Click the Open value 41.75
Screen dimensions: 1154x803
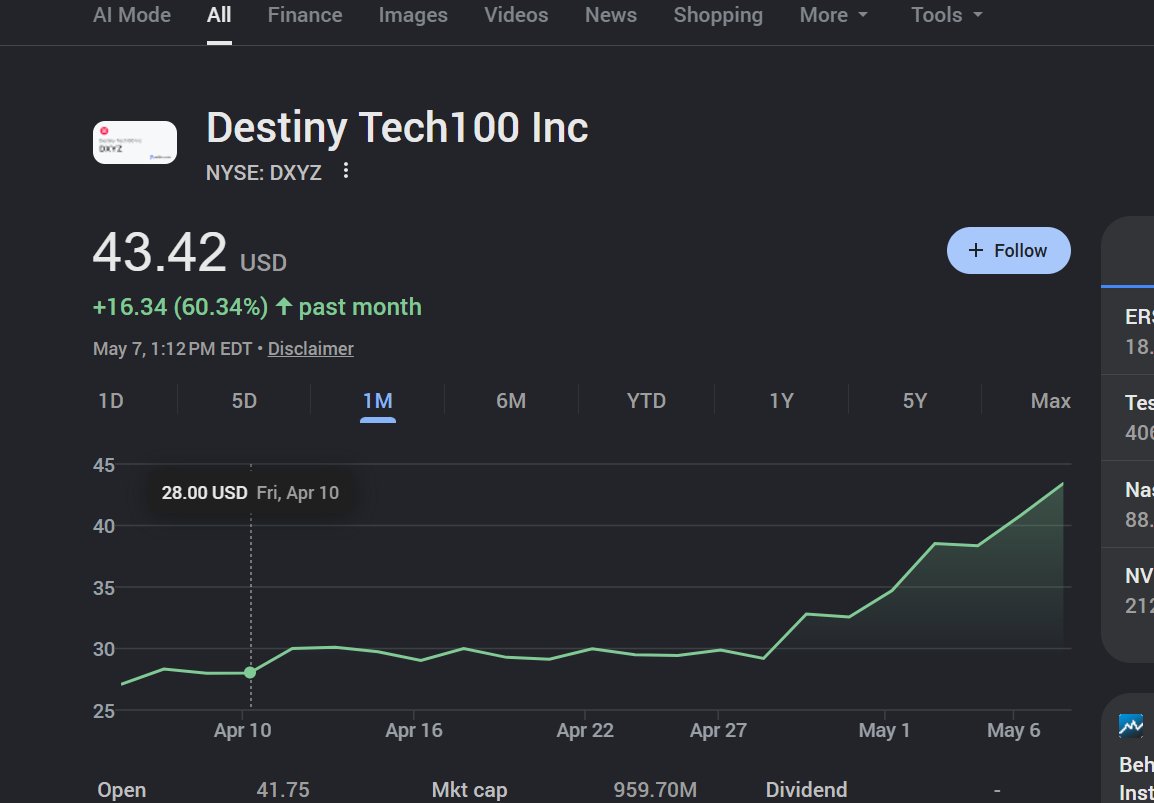click(283, 790)
